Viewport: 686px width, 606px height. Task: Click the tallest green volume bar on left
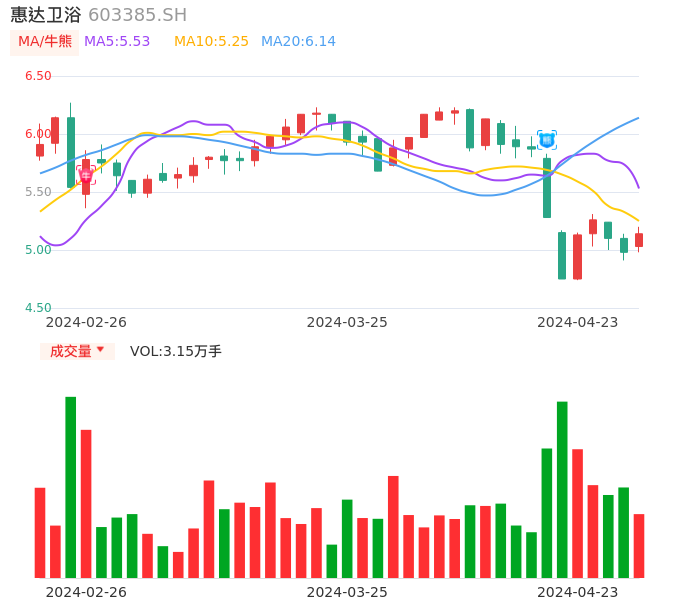click(71, 487)
